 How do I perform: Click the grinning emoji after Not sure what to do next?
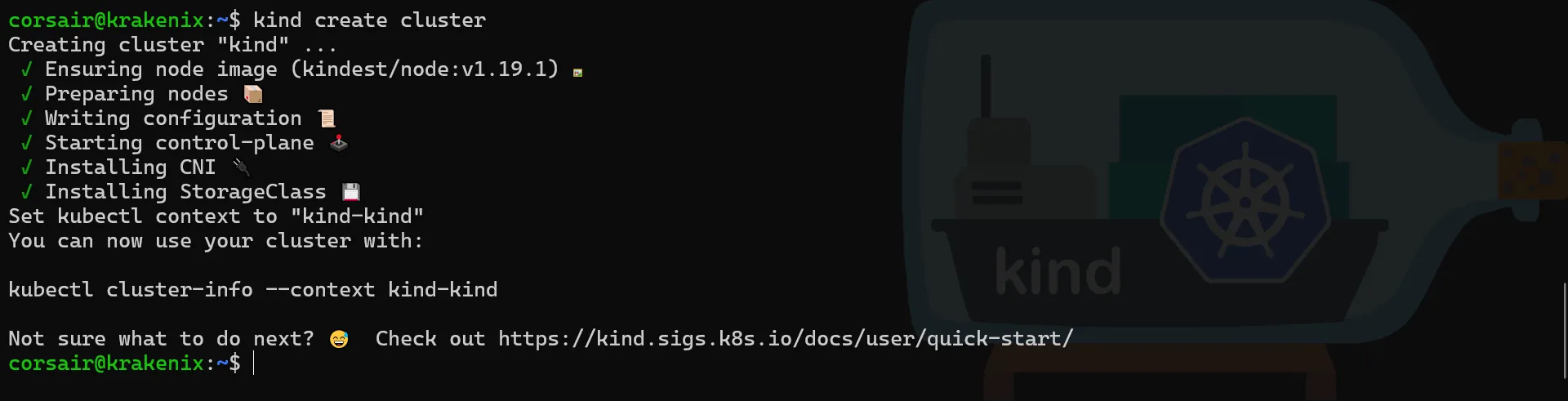click(339, 339)
